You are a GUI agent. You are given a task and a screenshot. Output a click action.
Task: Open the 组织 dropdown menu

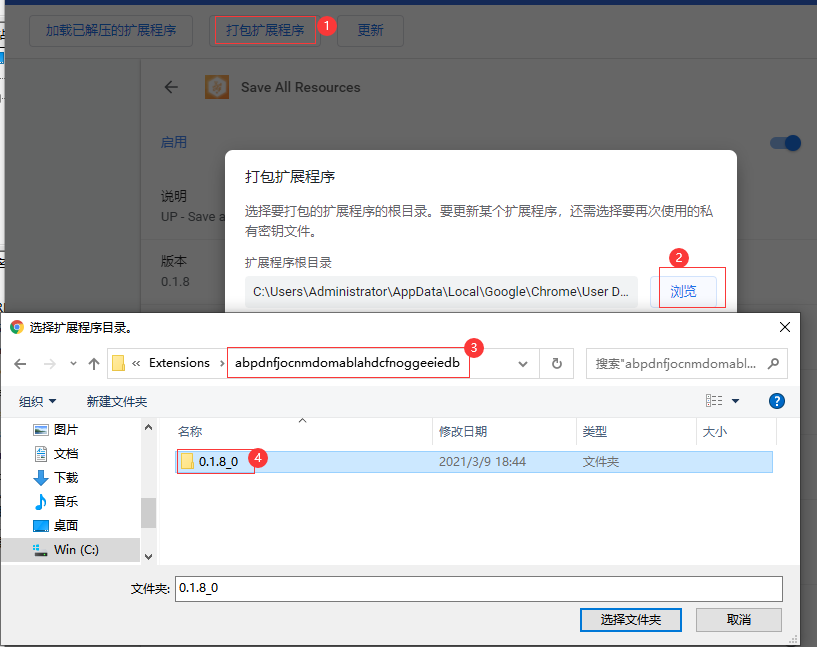pyautogui.click(x=38, y=401)
